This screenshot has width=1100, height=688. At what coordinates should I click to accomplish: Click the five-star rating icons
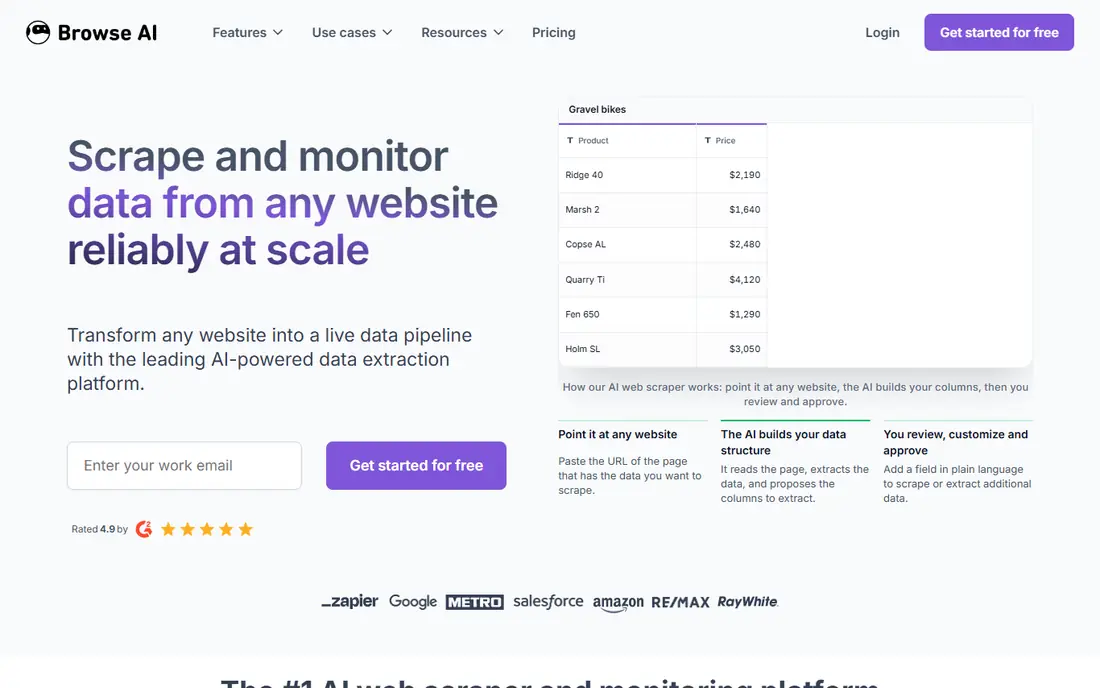tap(206, 529)
